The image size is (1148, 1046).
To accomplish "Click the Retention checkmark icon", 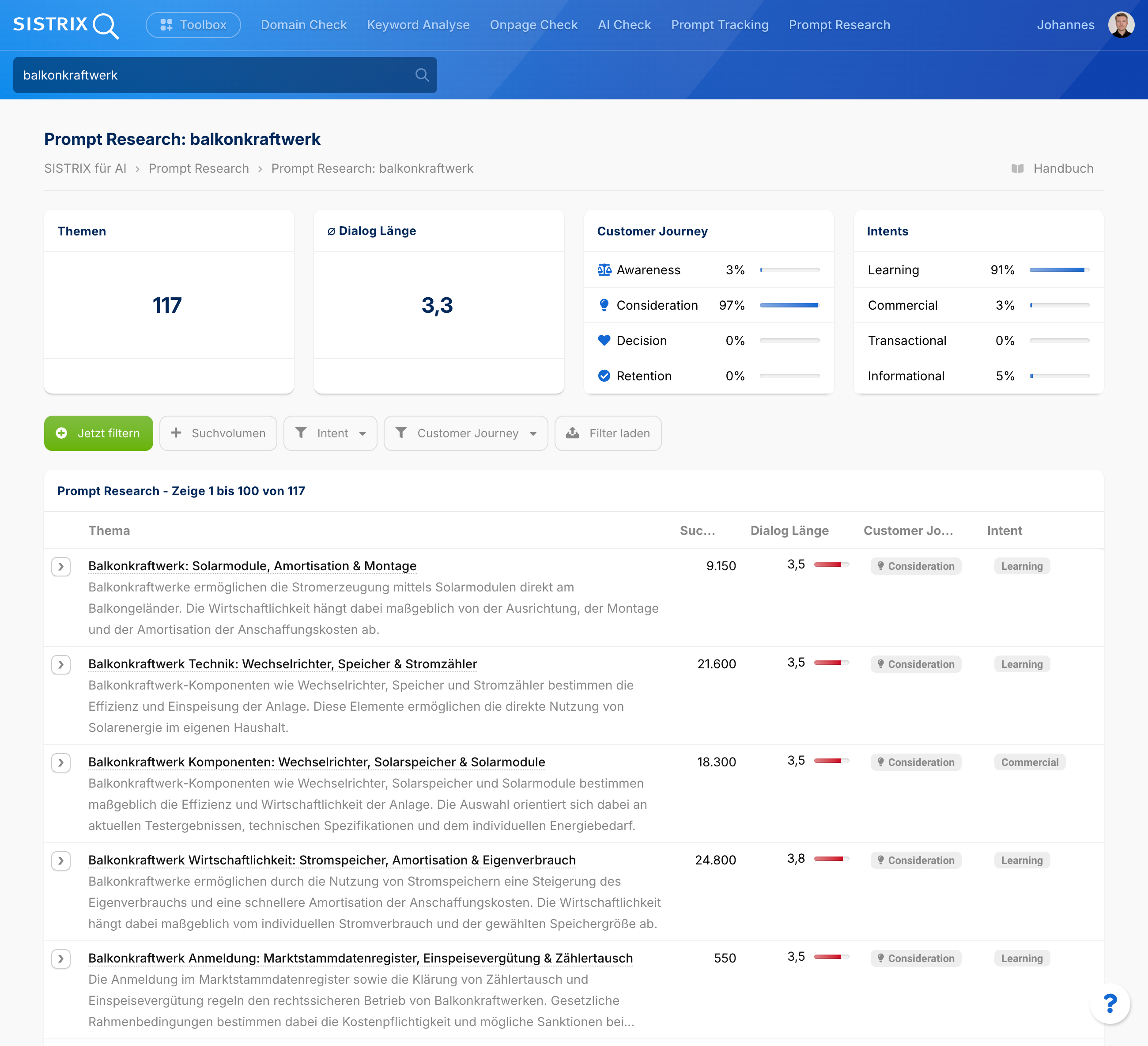I will pyautogui.click(x=604, y=376).
